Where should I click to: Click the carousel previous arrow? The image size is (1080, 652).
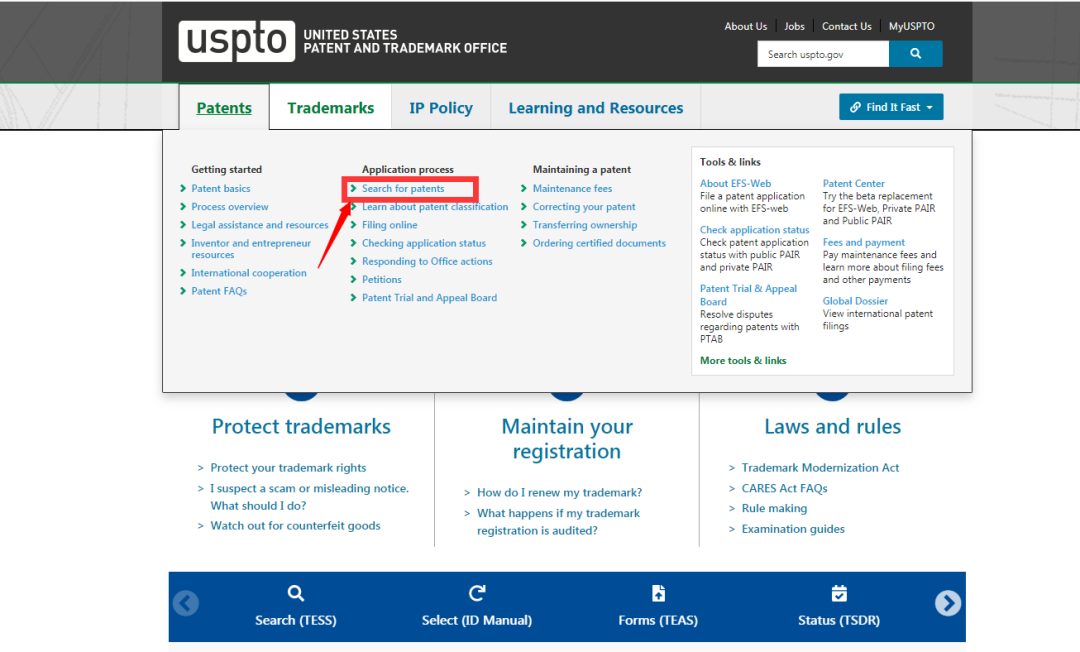[x=186, y=603]
